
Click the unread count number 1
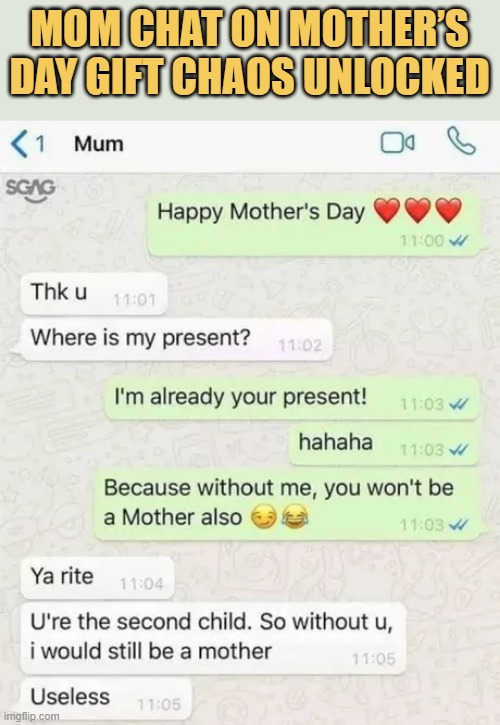(x=40, y=144)
